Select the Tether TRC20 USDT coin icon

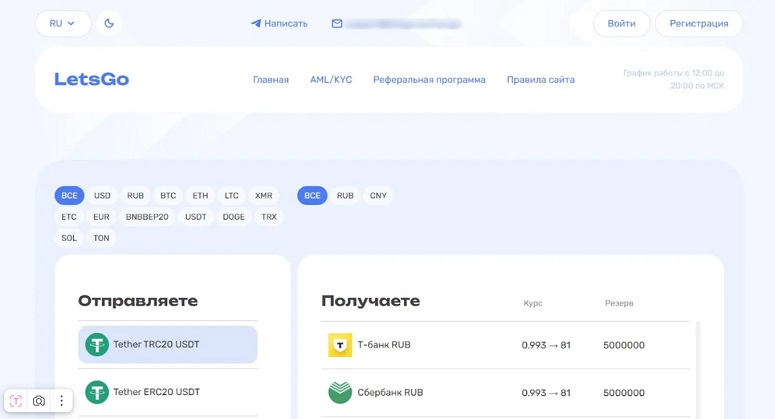(97, 345)
